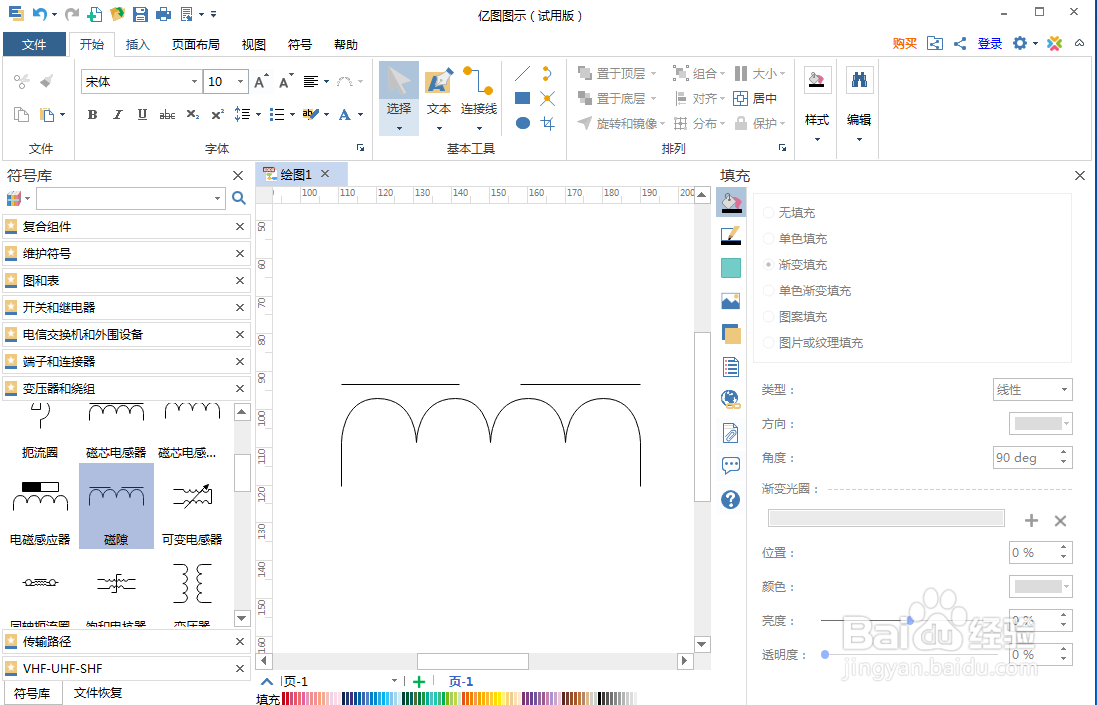Screen dimensions: 1097x705
Task: Switch to the 文件恢复 bottom tab
Action: click(98, 692)
